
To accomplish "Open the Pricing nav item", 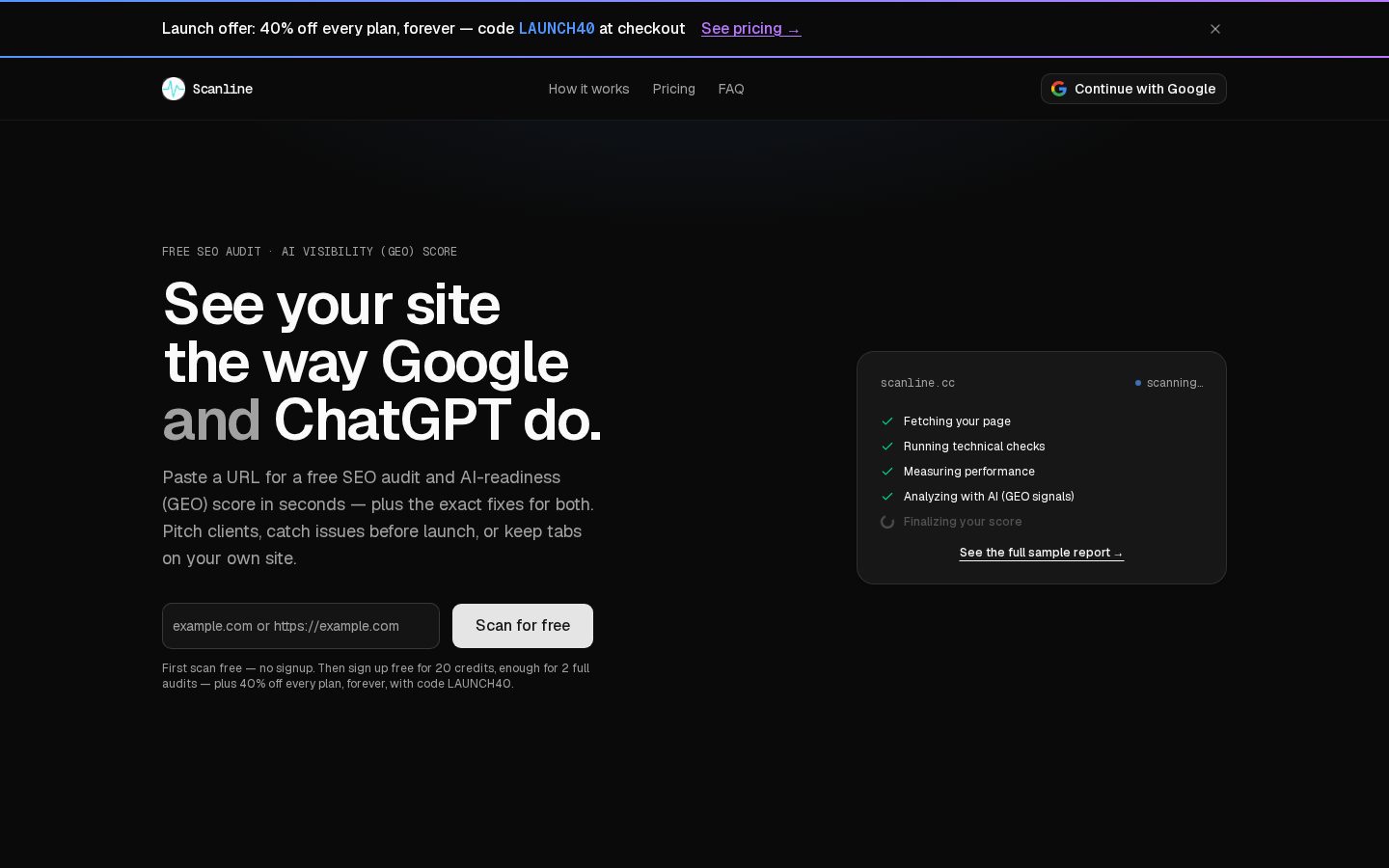I will tap(673, 89).
